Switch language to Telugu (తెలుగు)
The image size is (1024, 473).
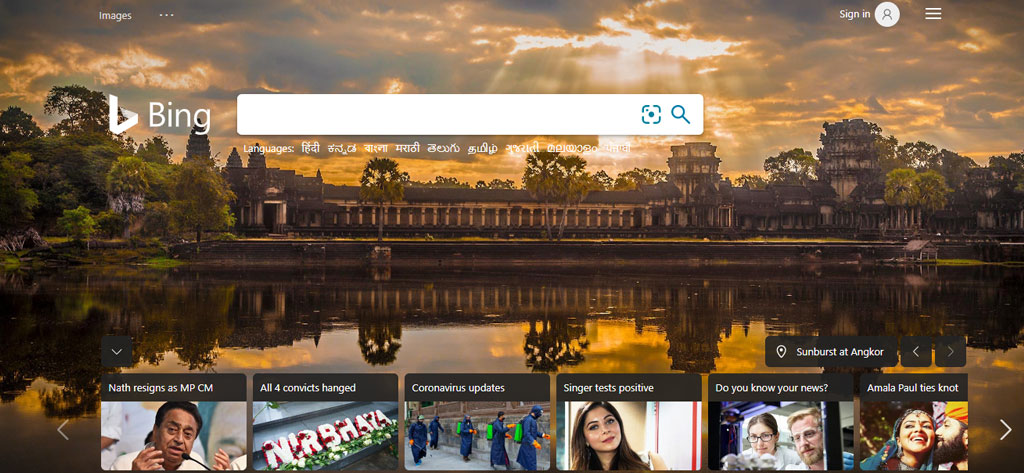[x=444, y=148]
